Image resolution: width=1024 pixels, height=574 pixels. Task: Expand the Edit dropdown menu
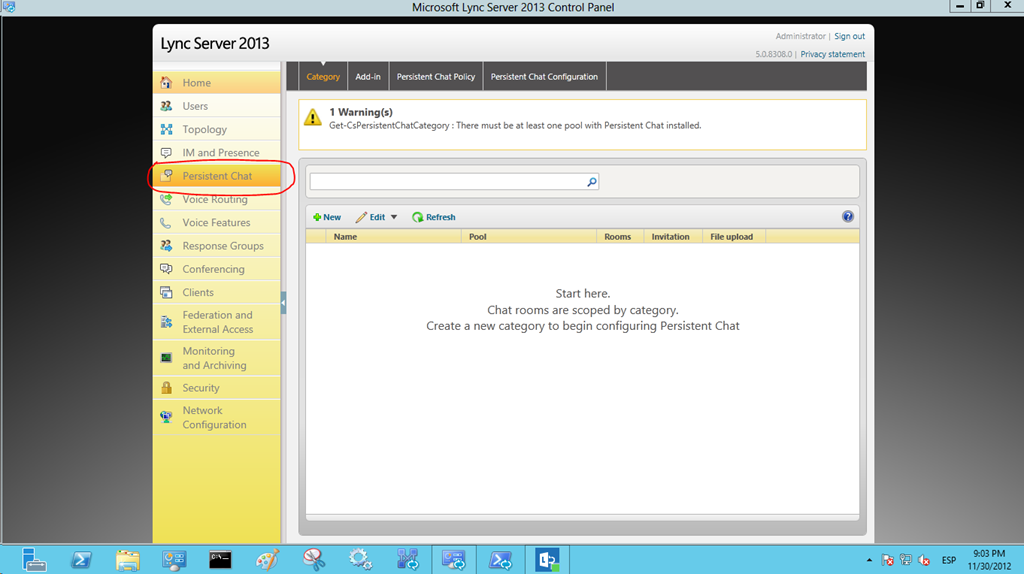(377, 217)
